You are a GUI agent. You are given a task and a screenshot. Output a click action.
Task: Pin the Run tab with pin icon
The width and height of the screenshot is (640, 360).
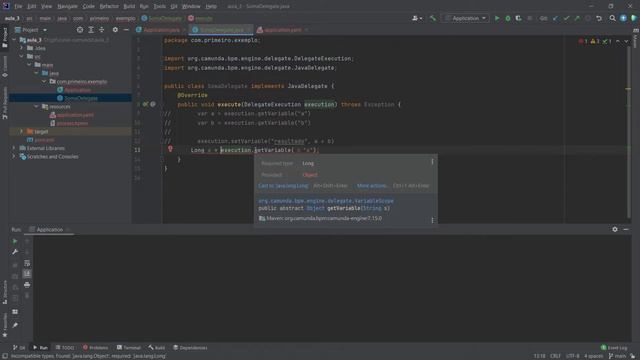(x=15, y=325)
